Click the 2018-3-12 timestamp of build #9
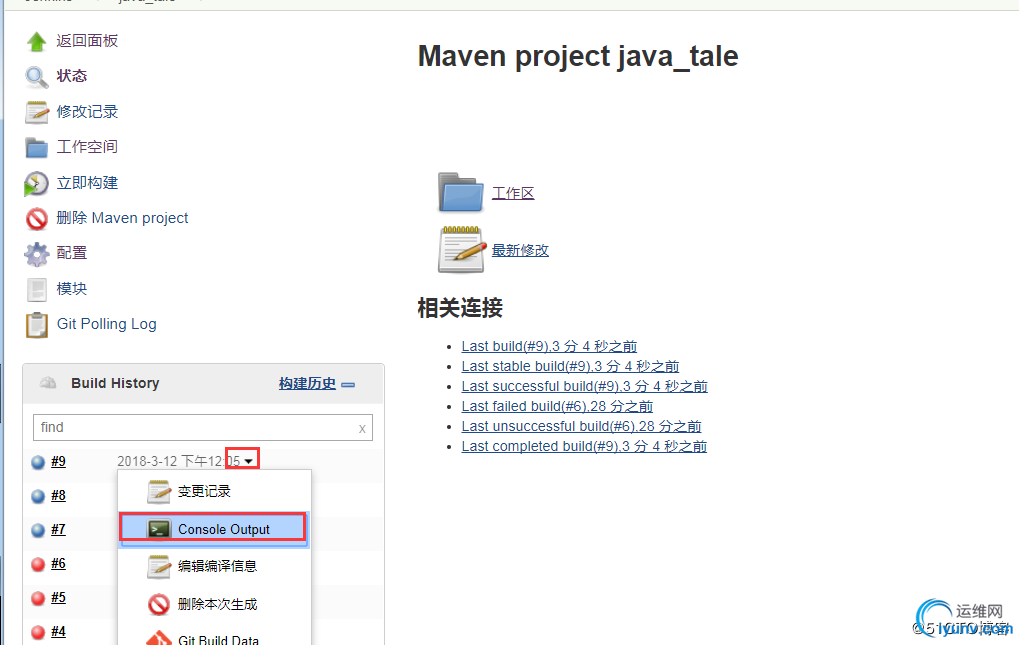The image size is (1019, 645). tap(179, 461)
